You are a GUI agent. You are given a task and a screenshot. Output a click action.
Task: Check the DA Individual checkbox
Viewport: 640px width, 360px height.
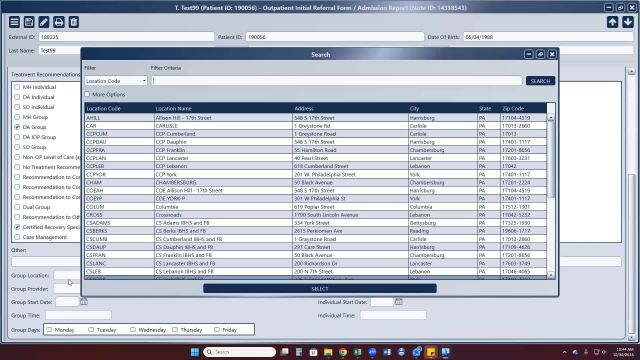(x=17, y=97)
